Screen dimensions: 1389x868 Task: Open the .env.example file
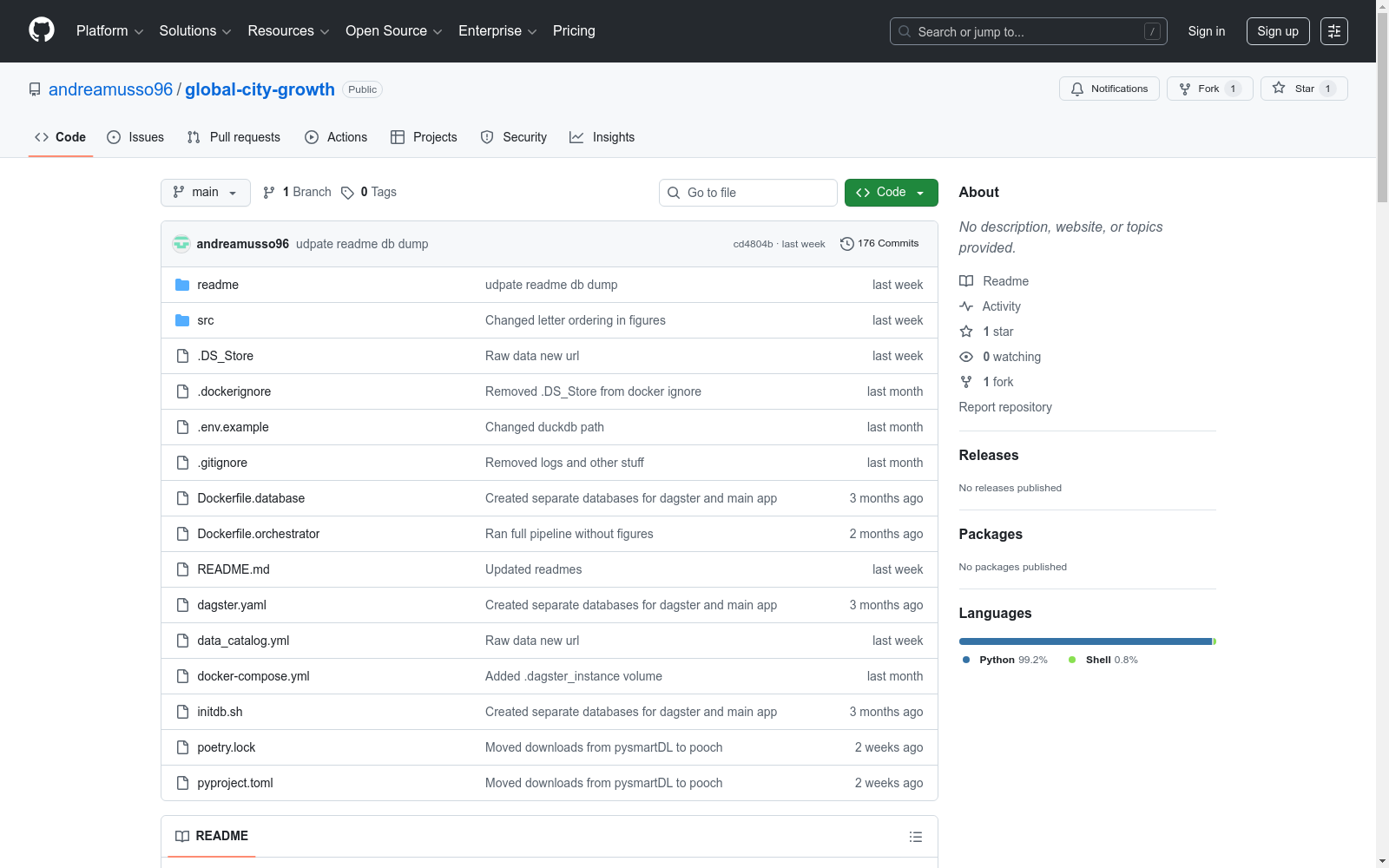click(233, 427)
